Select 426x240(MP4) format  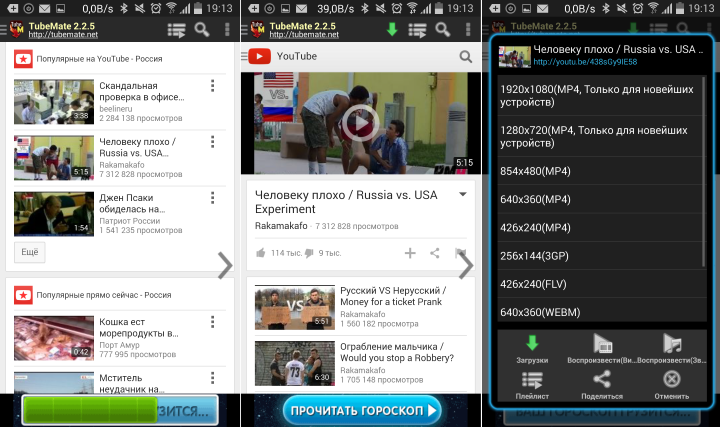(600, 228)
